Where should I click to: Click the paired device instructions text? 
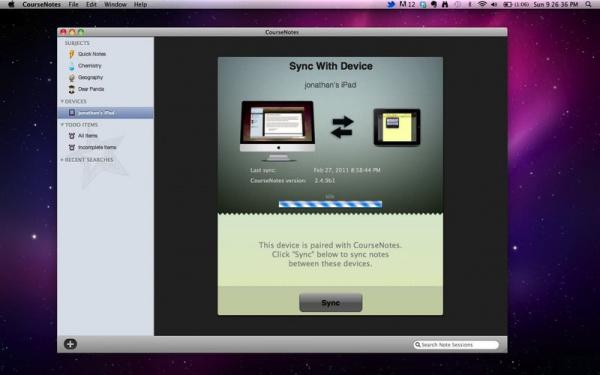point(330,254)
